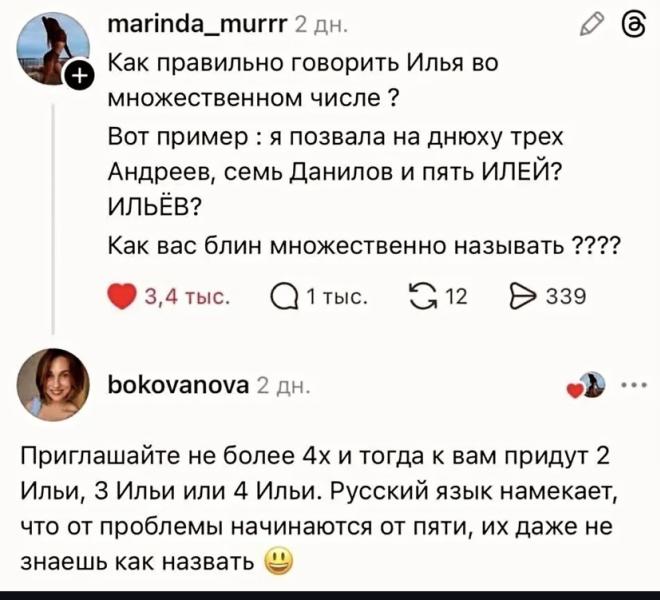The width and height of the screenshot is (660, 600).
Task: Share the post with the paper plane icon
Action: click(x=523, y=296)
